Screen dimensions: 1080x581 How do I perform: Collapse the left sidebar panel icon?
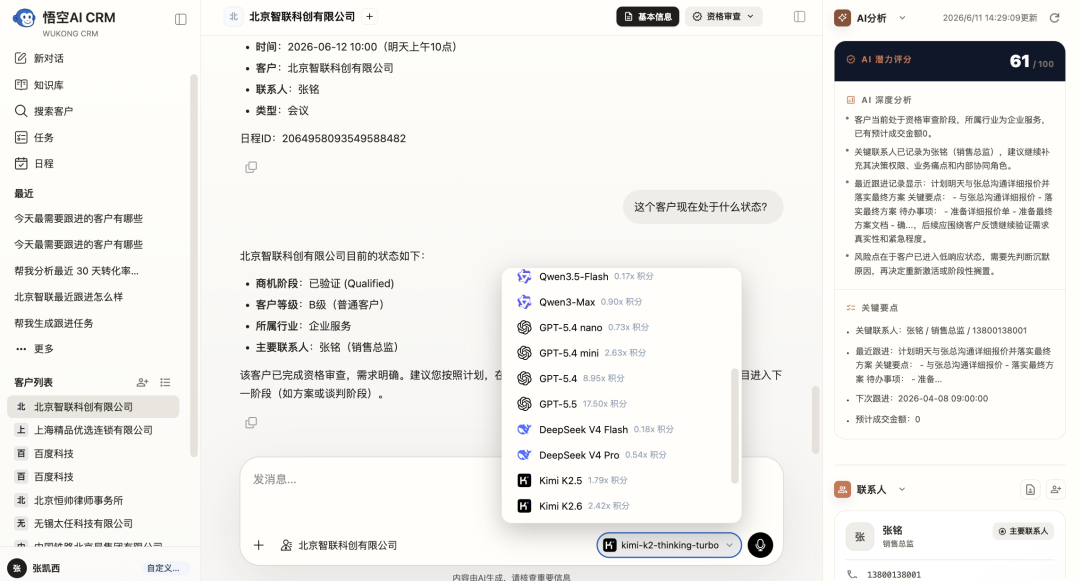(x=180, y=19)
